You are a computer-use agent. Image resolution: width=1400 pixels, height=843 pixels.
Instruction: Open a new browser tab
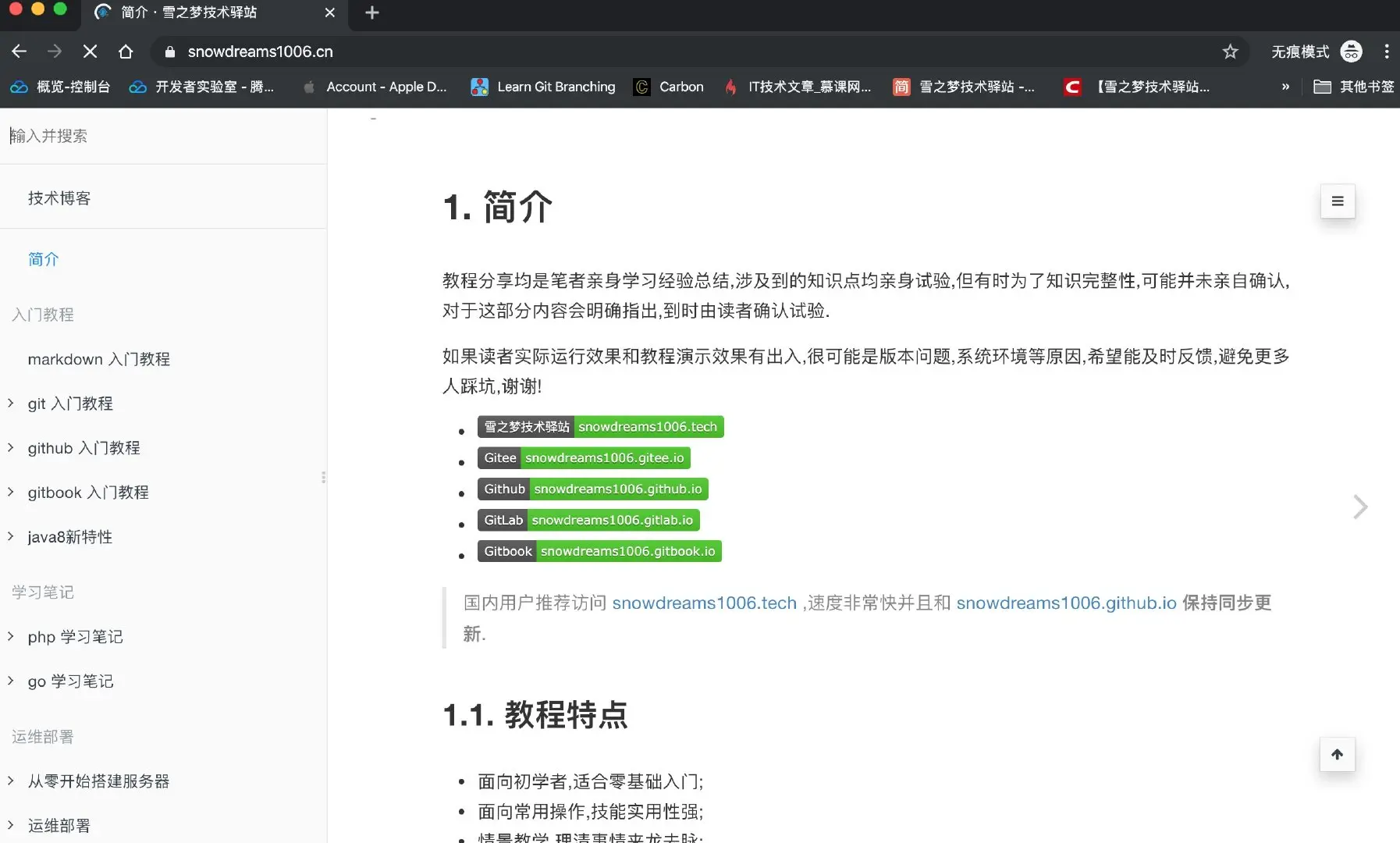[372, 12]
